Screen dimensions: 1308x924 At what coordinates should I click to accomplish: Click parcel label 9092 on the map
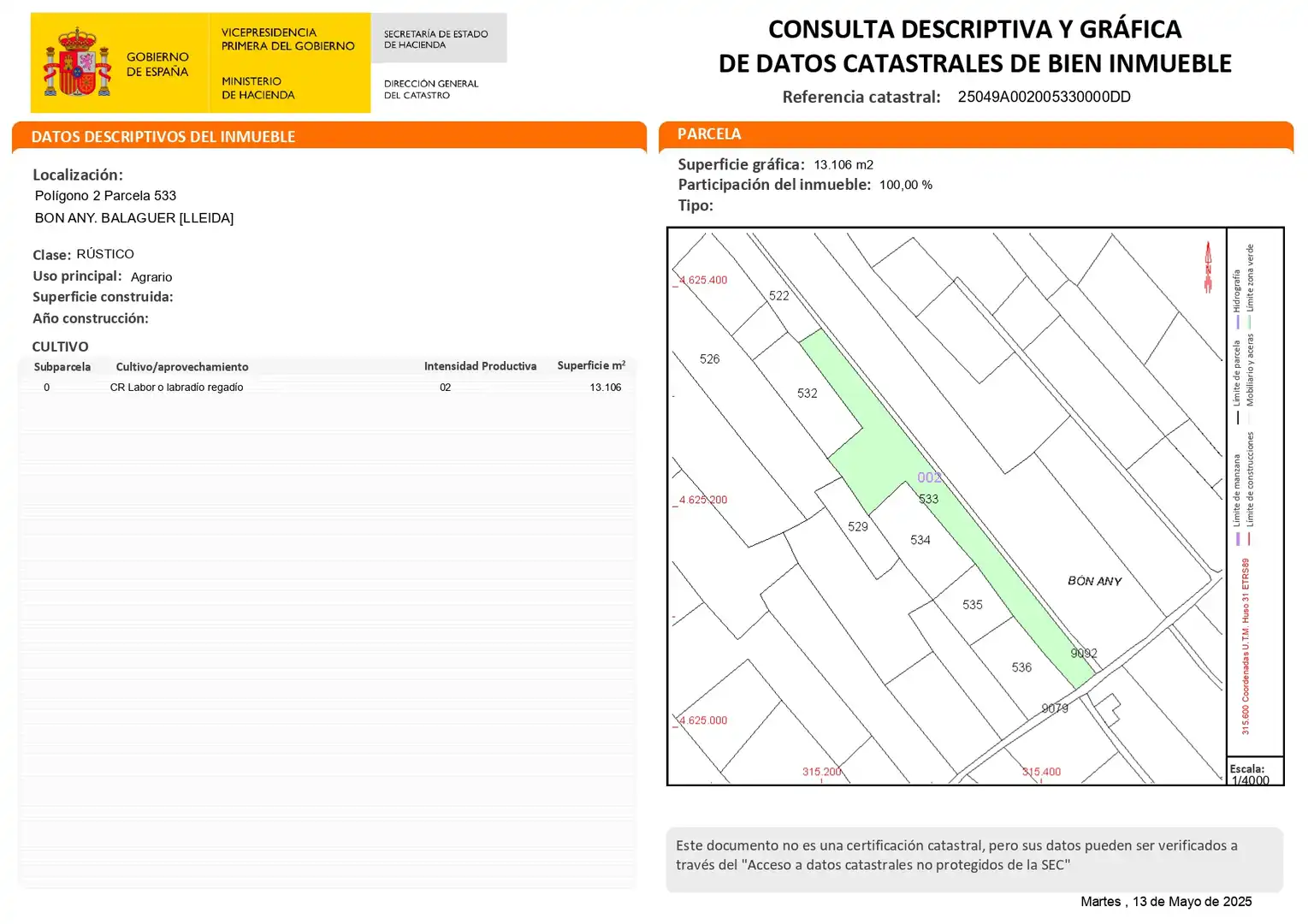click(x=1084, y=654)
